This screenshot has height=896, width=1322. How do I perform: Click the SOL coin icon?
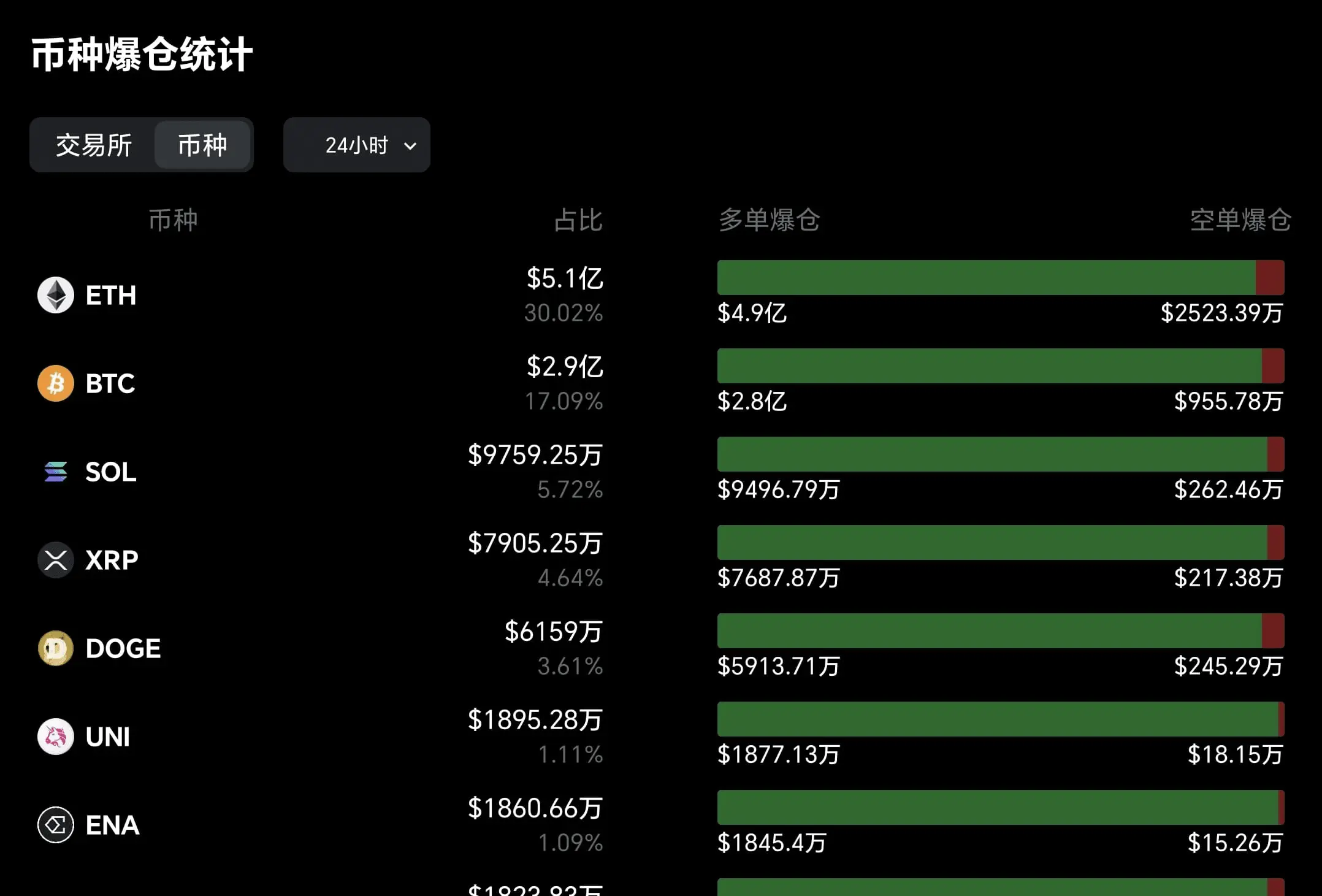(56, 472)
